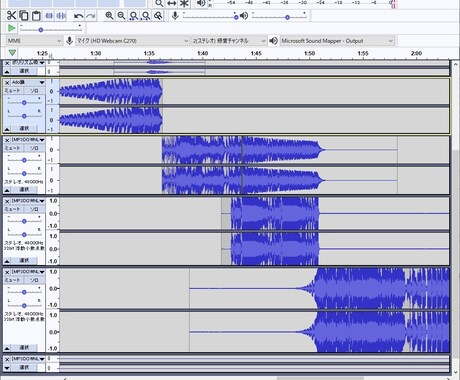Undo the last edit action
This screenshot has width=460, height=380.
[x=79, y=16]
